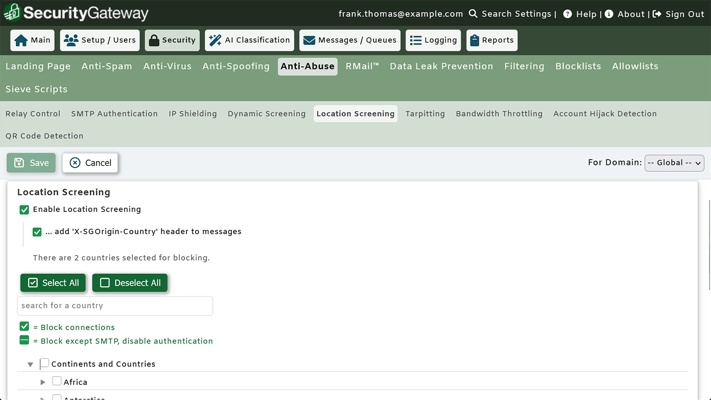The height and width of the screenshot is (400, 711).
Task: Click the Block connections legend checkbox
Action: tap(24, 327)
